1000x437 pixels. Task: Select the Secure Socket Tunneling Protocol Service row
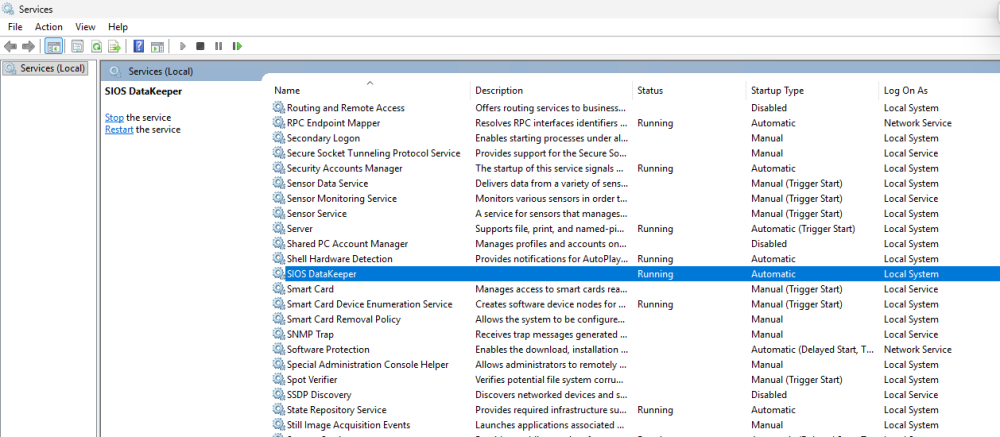[635, 153]
